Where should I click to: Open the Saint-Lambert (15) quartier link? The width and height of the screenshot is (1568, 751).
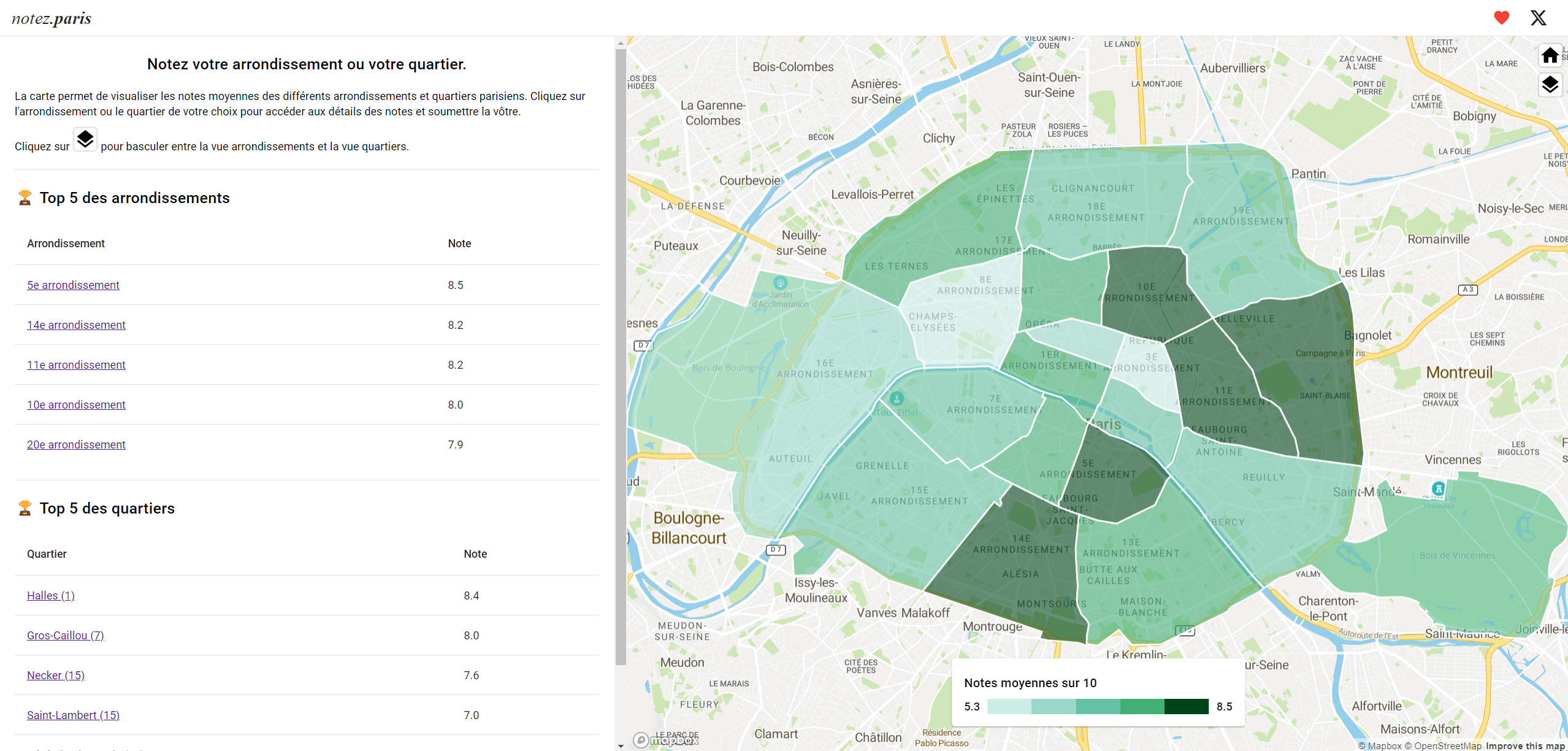[x=73, y=715]
